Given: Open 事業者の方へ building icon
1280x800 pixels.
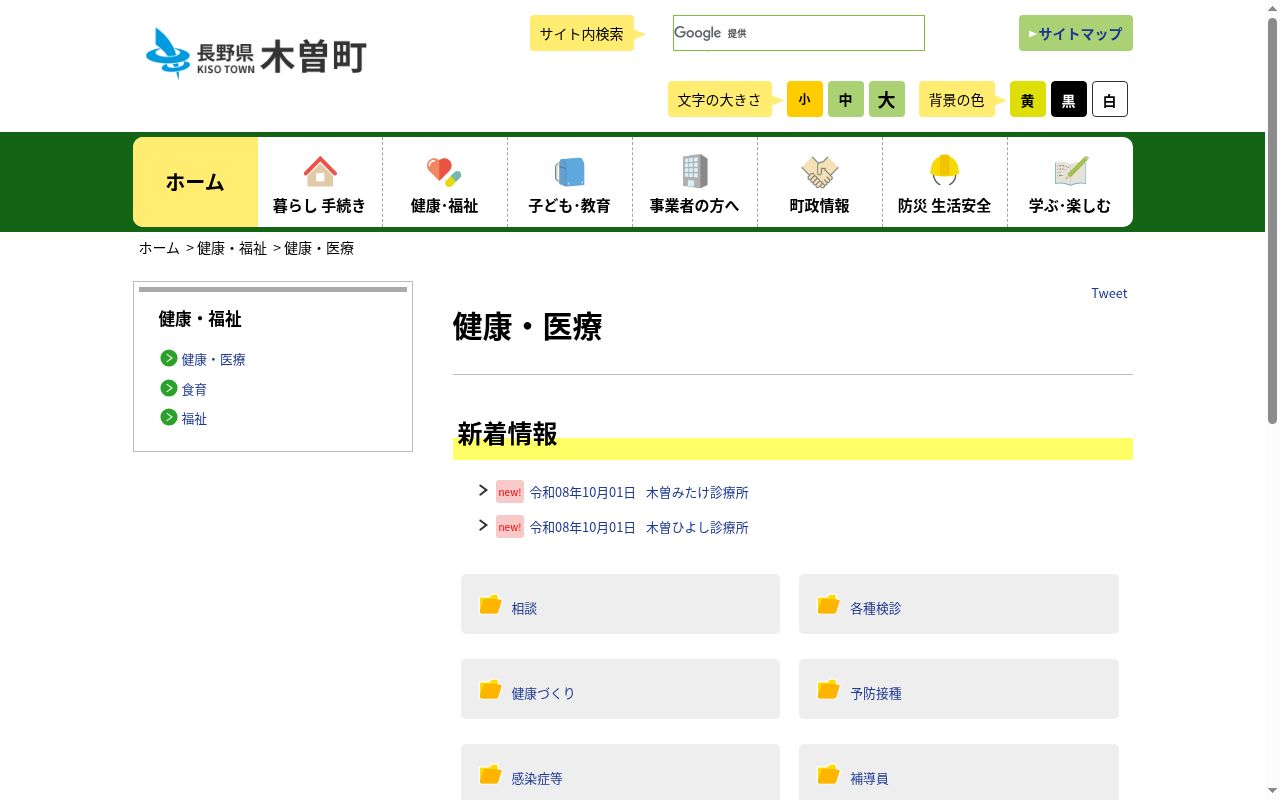Looking at the screenshot, I should [694, 171].
